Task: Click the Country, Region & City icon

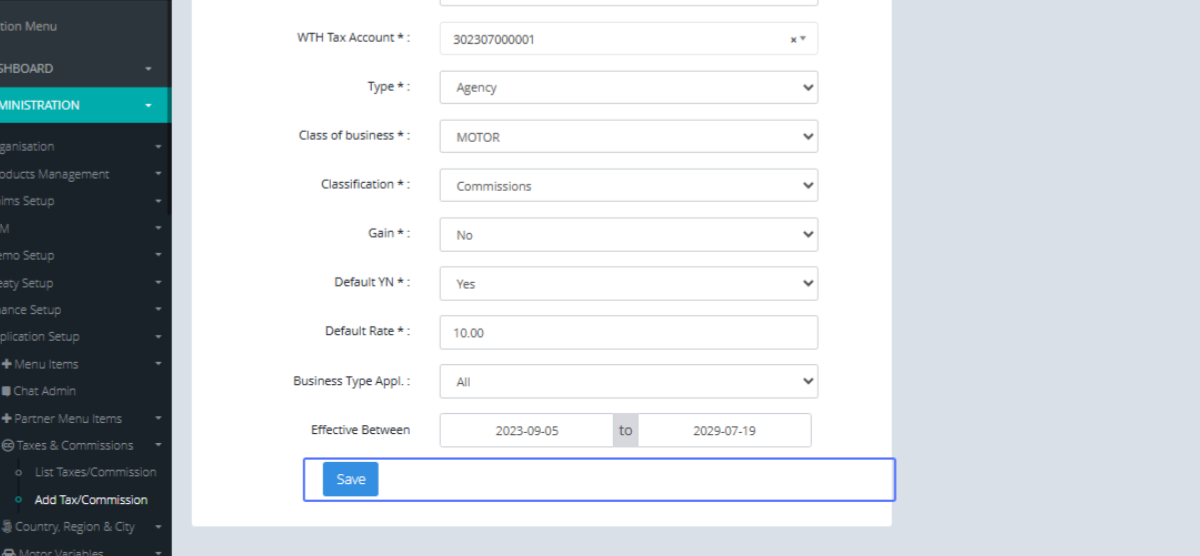Action: click(7, 527)
